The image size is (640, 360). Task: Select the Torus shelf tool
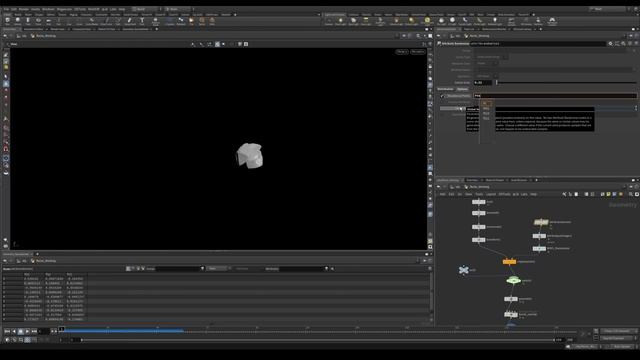(38, 21)
